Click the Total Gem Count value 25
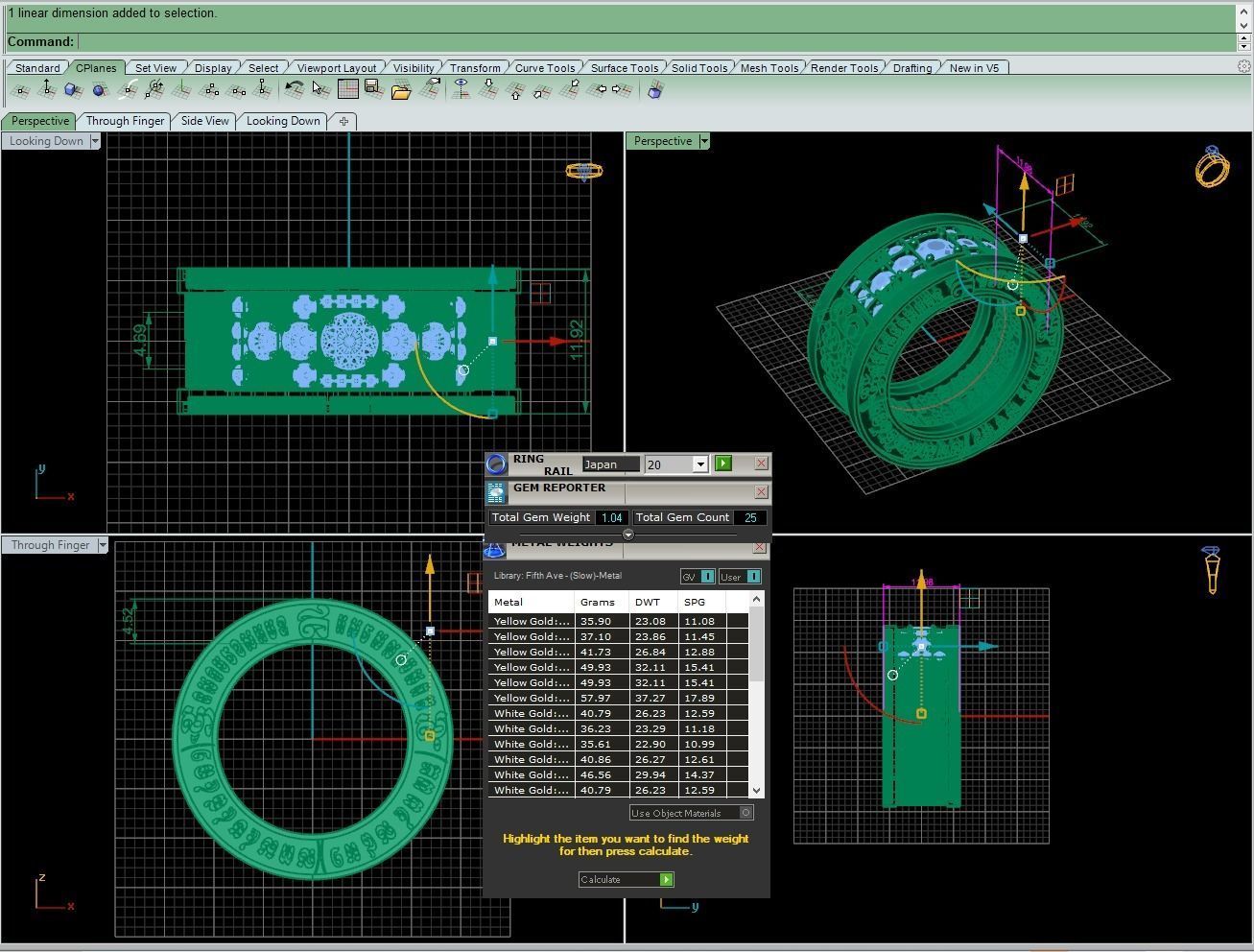This screenshot has height=952, width=1254. pos(750,517)
